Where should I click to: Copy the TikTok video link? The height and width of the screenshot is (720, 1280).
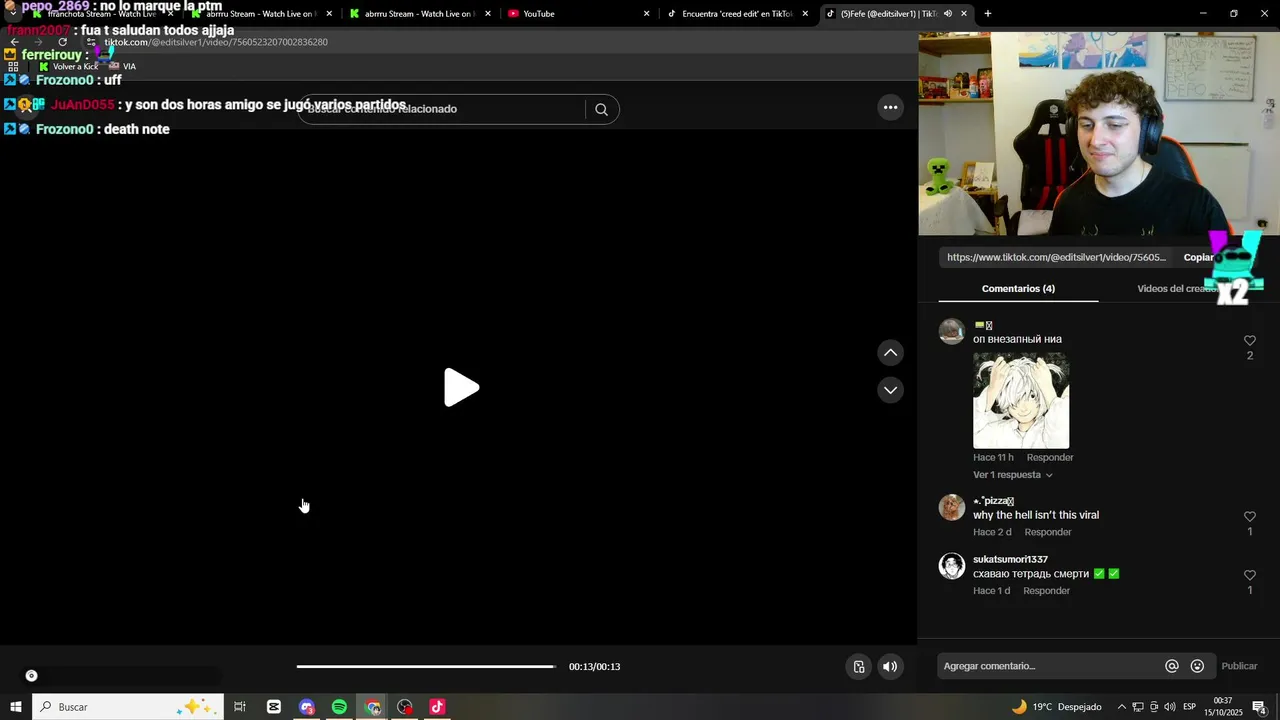pyautogui.click(x=1198, y=257)
